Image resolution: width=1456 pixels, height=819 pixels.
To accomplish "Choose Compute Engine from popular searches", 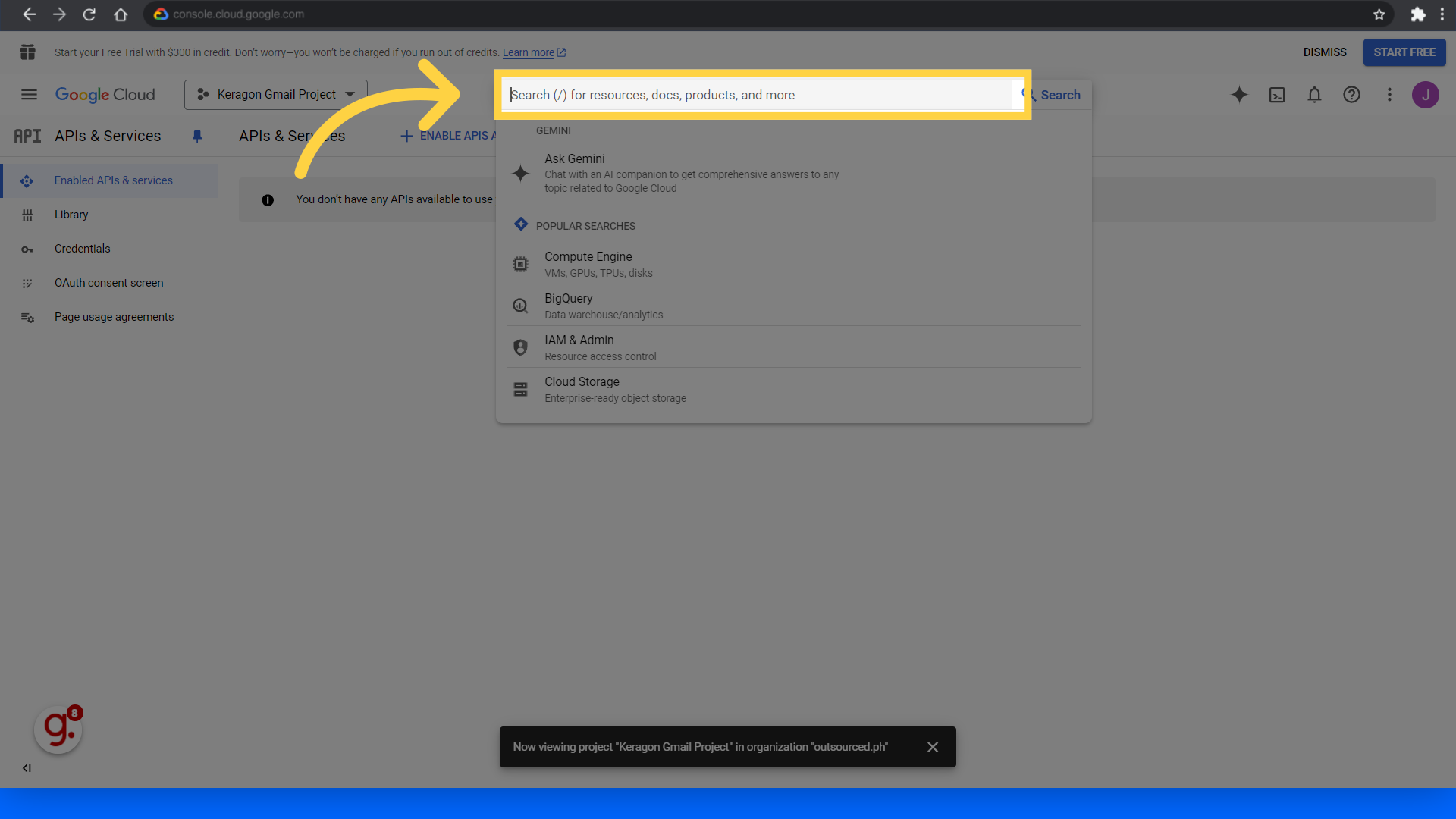I will [794, 264].
